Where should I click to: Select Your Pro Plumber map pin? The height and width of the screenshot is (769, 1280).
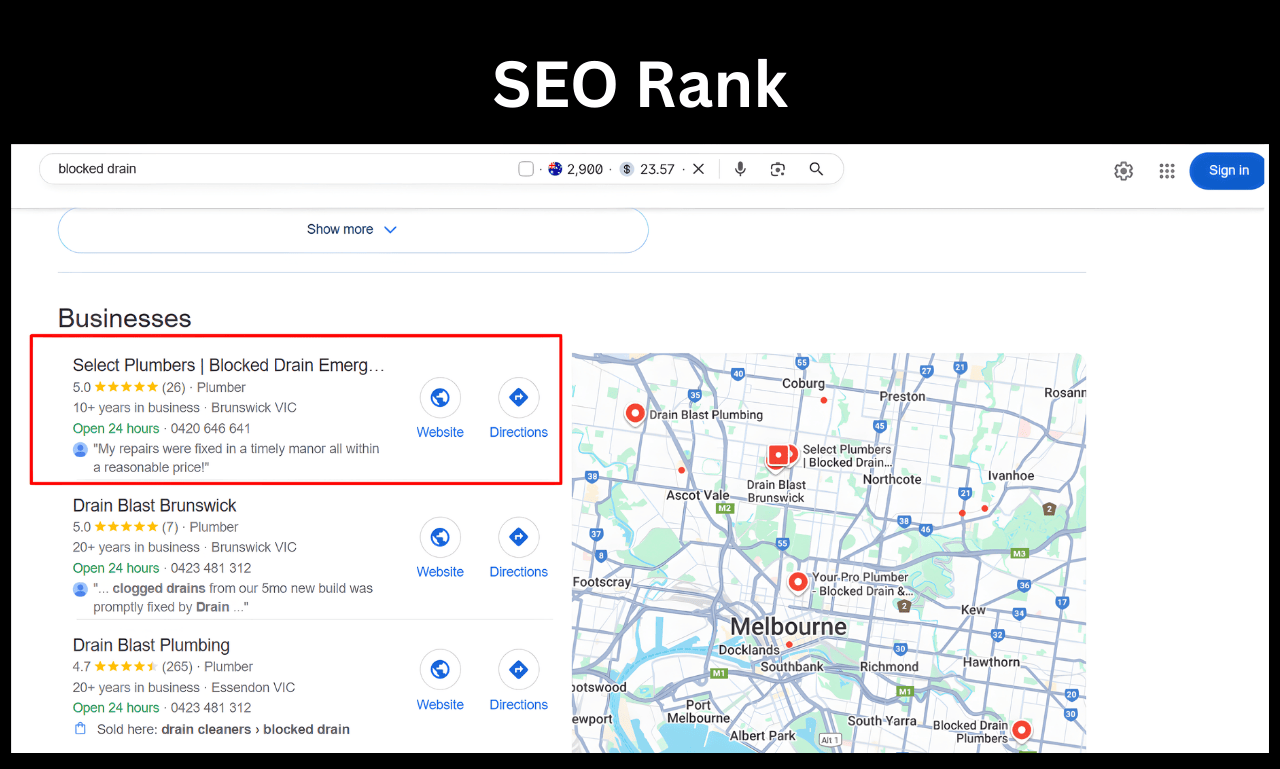(x=797, y=581)
